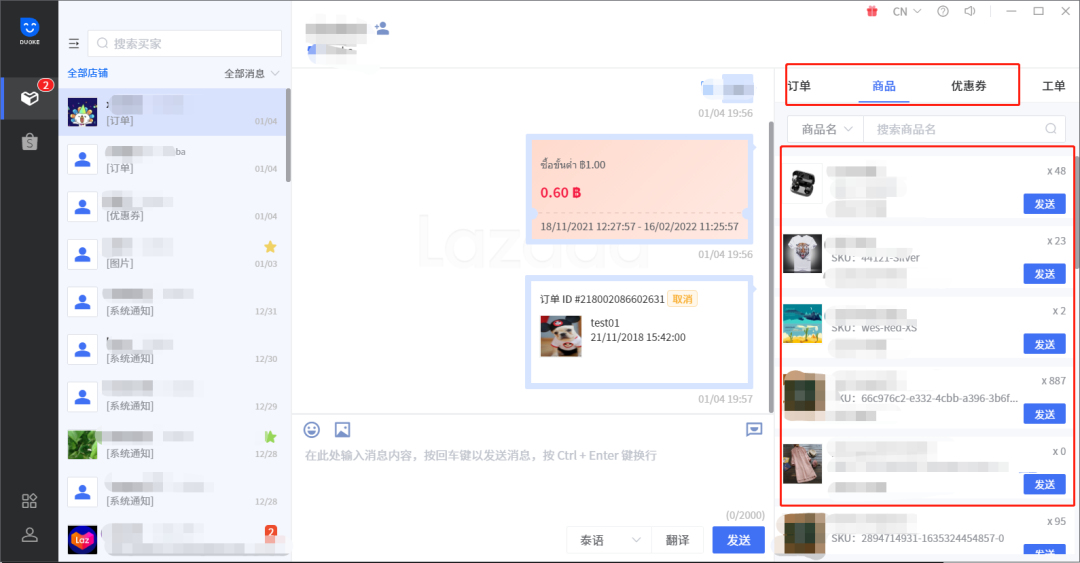Click the red gift icon
This screenshot has width=1080, height=563.
click(x=871, y=11)
